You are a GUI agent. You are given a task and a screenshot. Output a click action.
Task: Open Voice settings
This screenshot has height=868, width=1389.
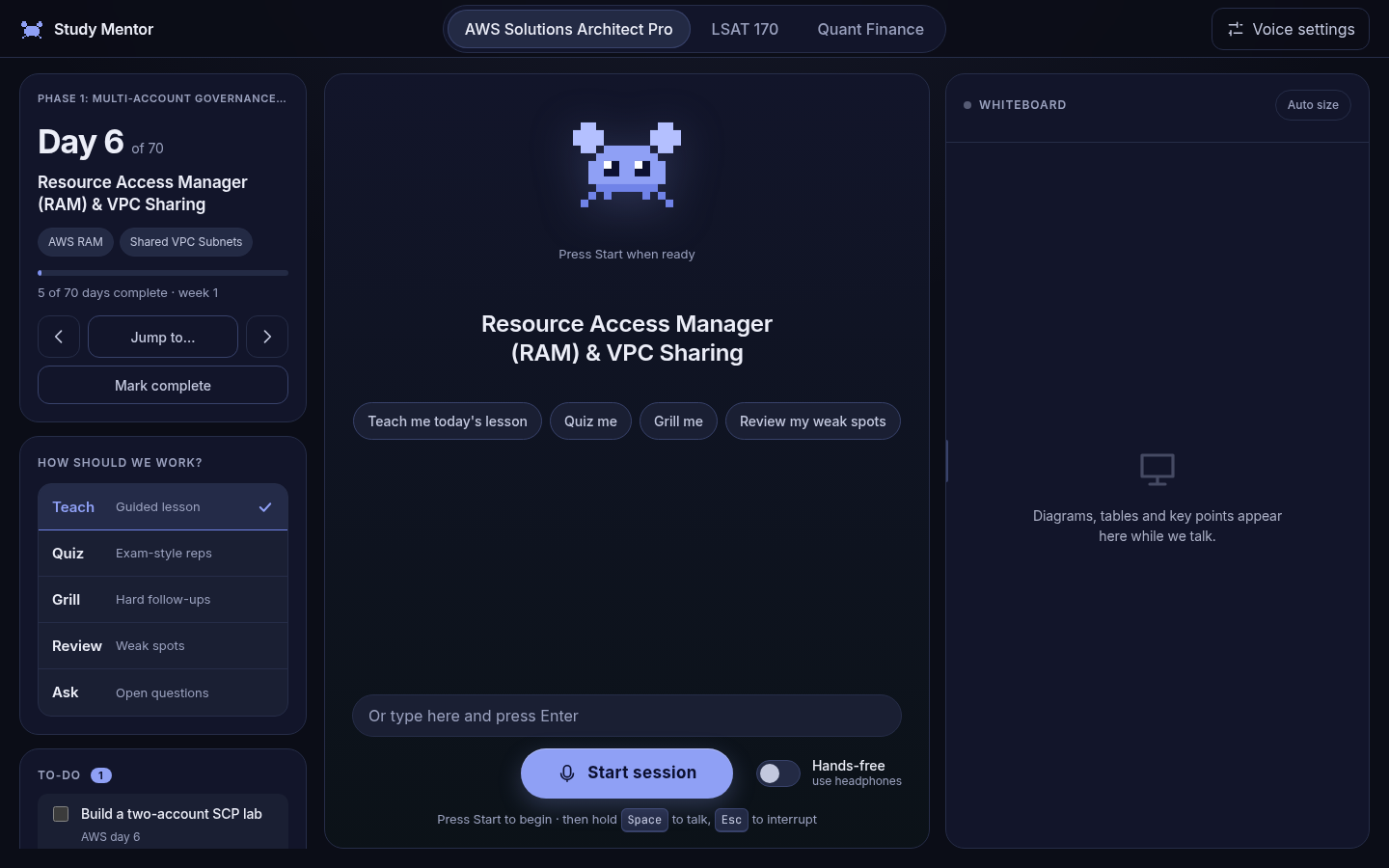(x=1291, y=29)
